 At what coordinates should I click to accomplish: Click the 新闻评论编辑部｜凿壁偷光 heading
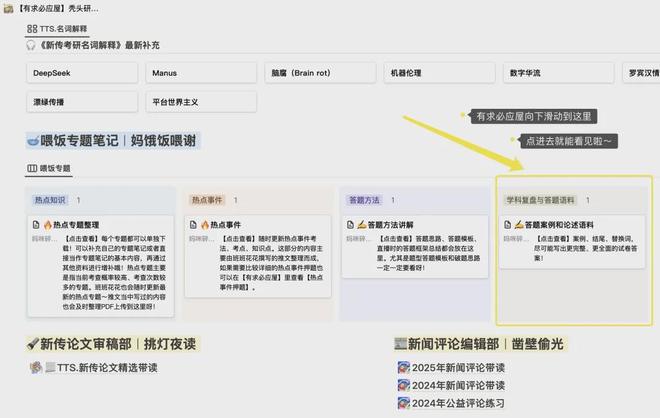pos(485,344)
